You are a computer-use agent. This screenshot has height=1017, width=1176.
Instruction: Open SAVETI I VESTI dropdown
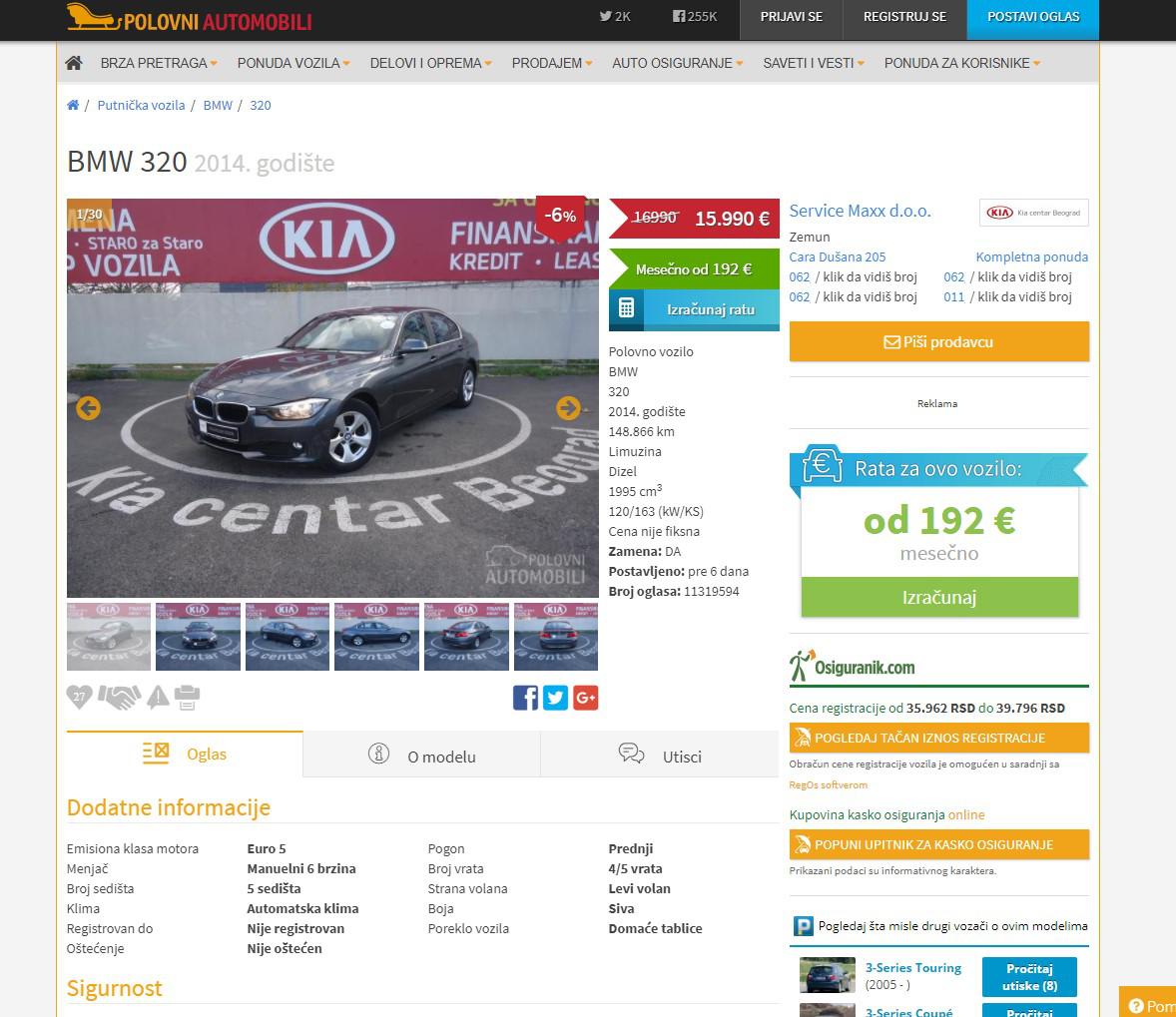coord(814,63)
